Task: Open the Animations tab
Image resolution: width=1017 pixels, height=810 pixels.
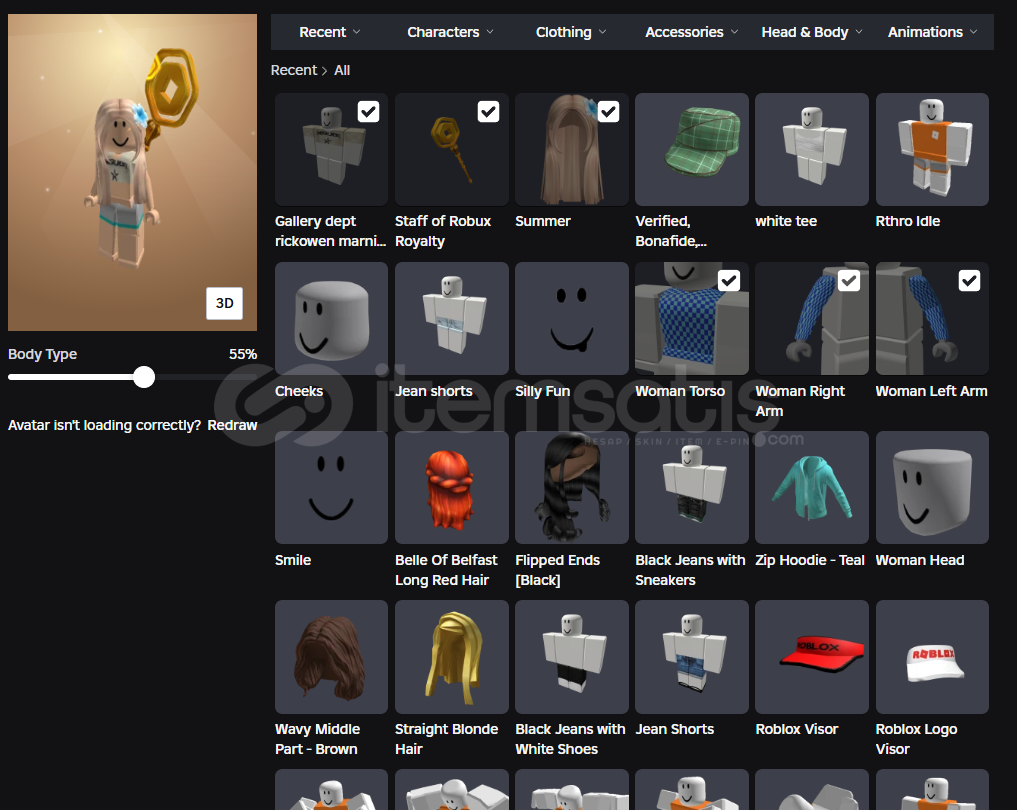Action: (926, 32)
